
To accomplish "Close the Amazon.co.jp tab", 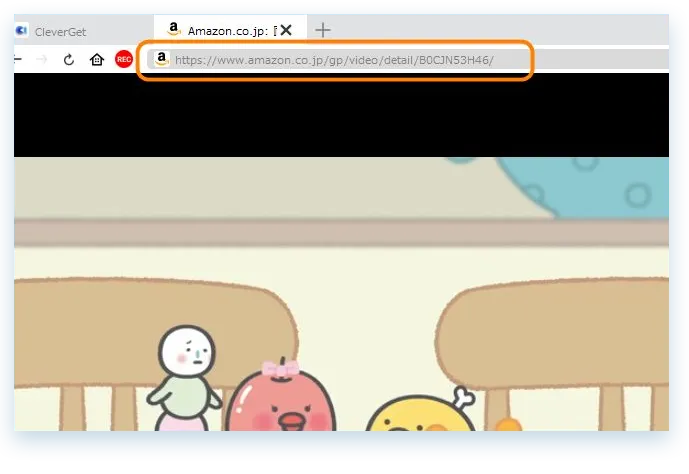I will (x=286, y=30).
